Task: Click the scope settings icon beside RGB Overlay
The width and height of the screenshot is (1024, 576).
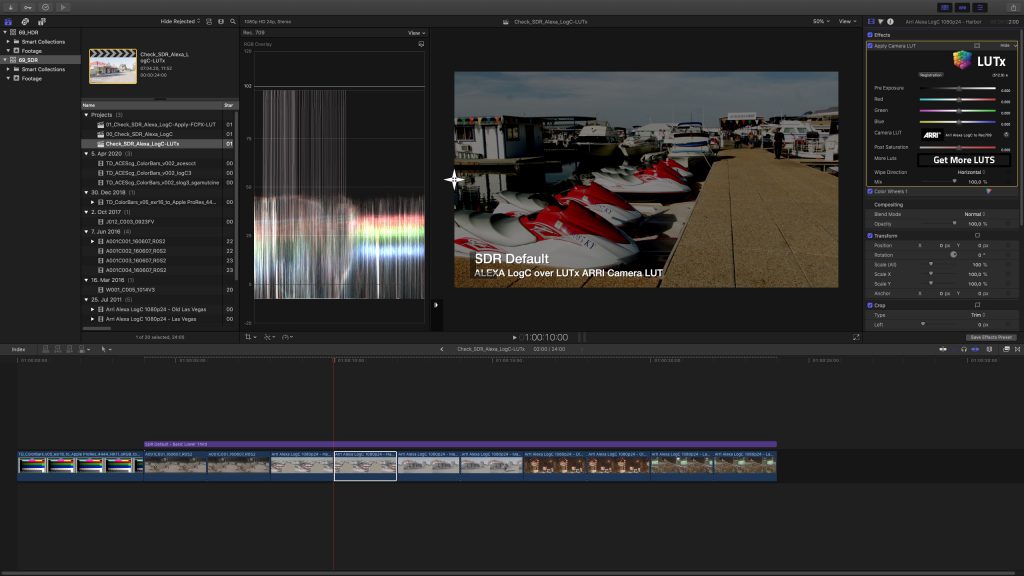Action: pos(421,44)
